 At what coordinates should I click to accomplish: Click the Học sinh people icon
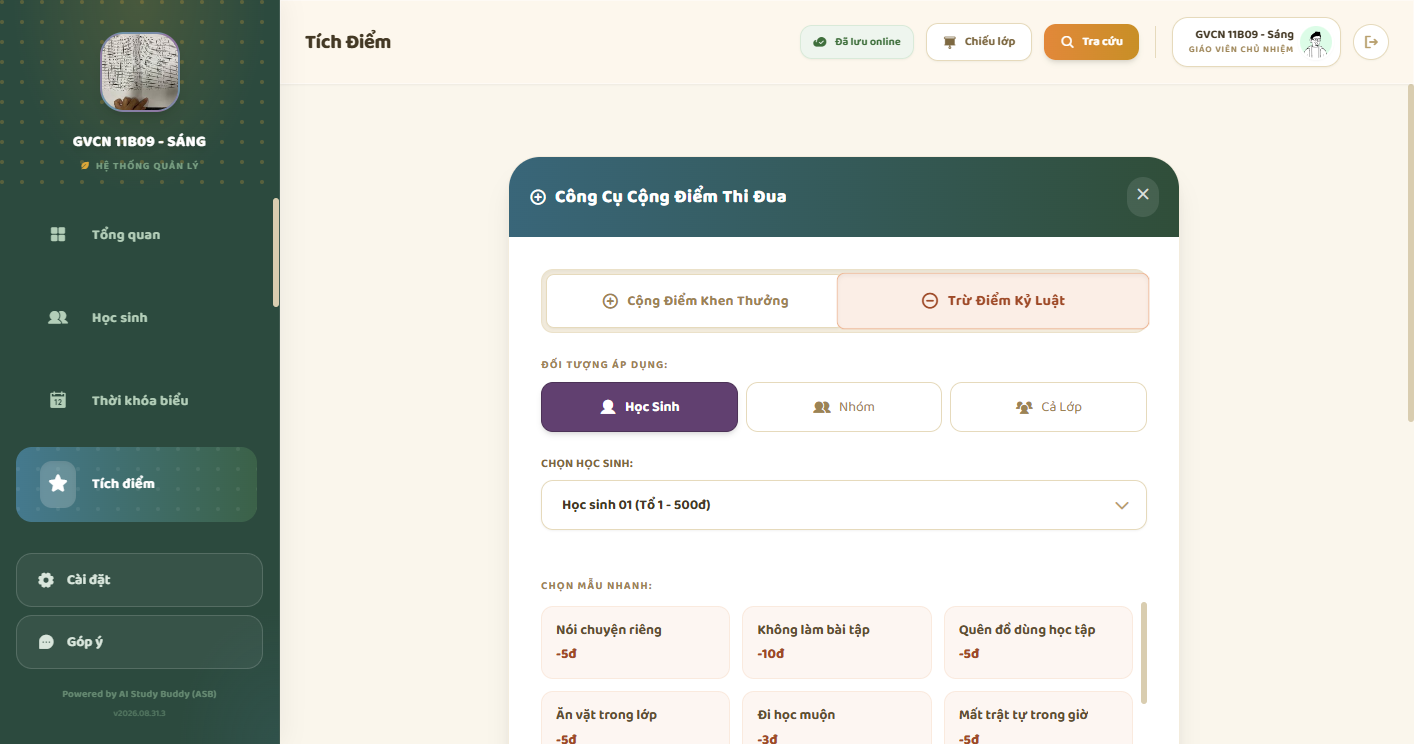click(x=58, y=317)
